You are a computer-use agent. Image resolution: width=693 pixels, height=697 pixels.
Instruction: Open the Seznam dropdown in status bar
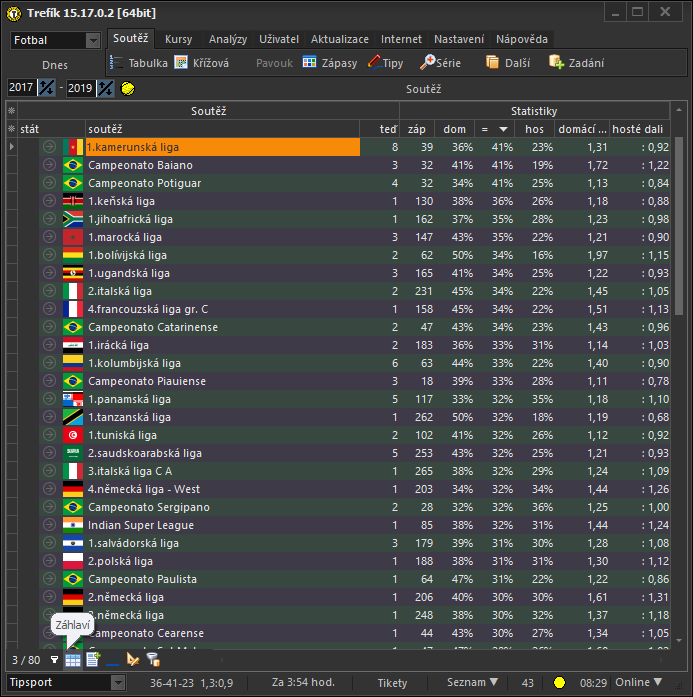click(473, 682)
